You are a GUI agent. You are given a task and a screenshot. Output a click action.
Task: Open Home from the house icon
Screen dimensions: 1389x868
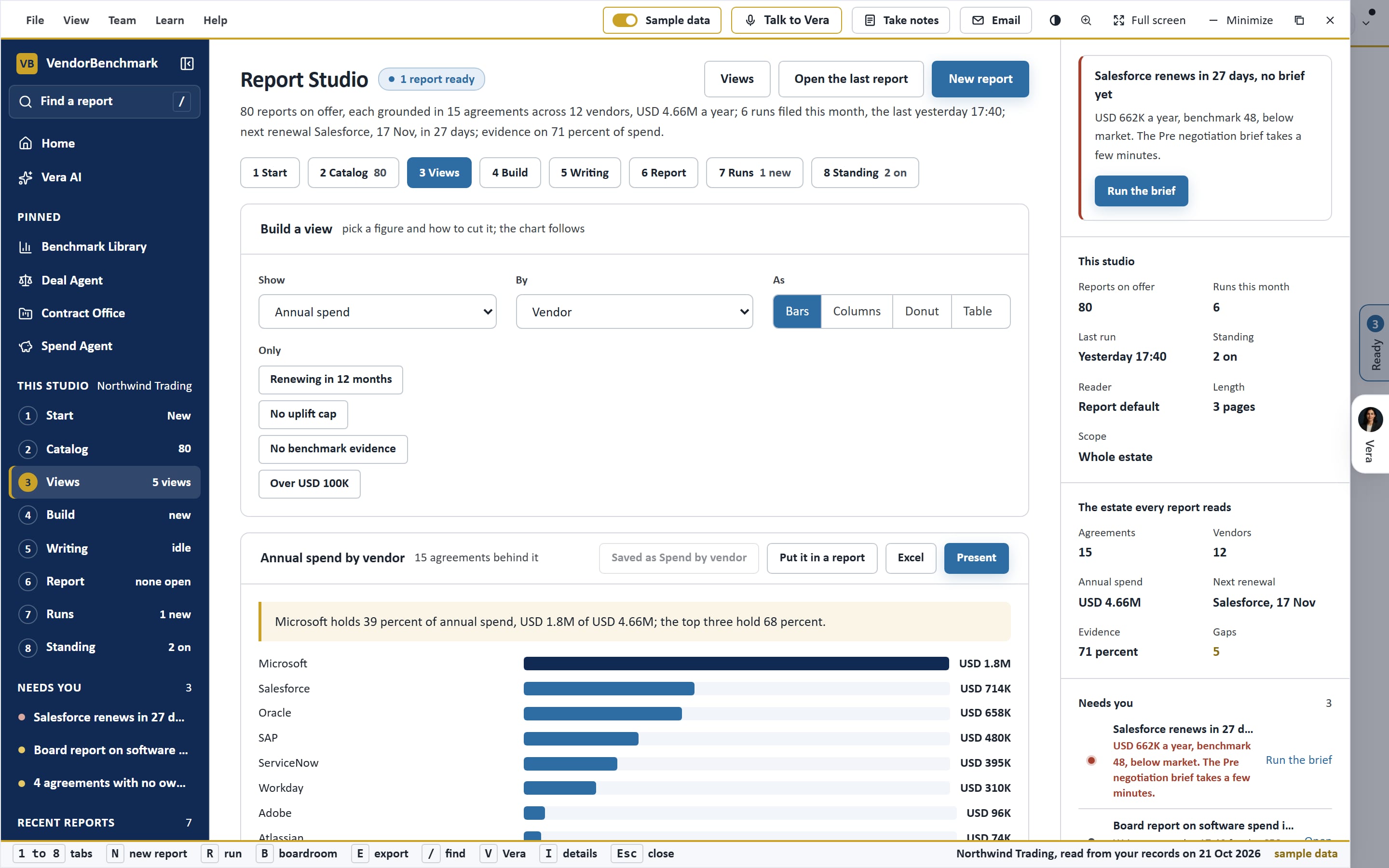click(x=25, y=143)
